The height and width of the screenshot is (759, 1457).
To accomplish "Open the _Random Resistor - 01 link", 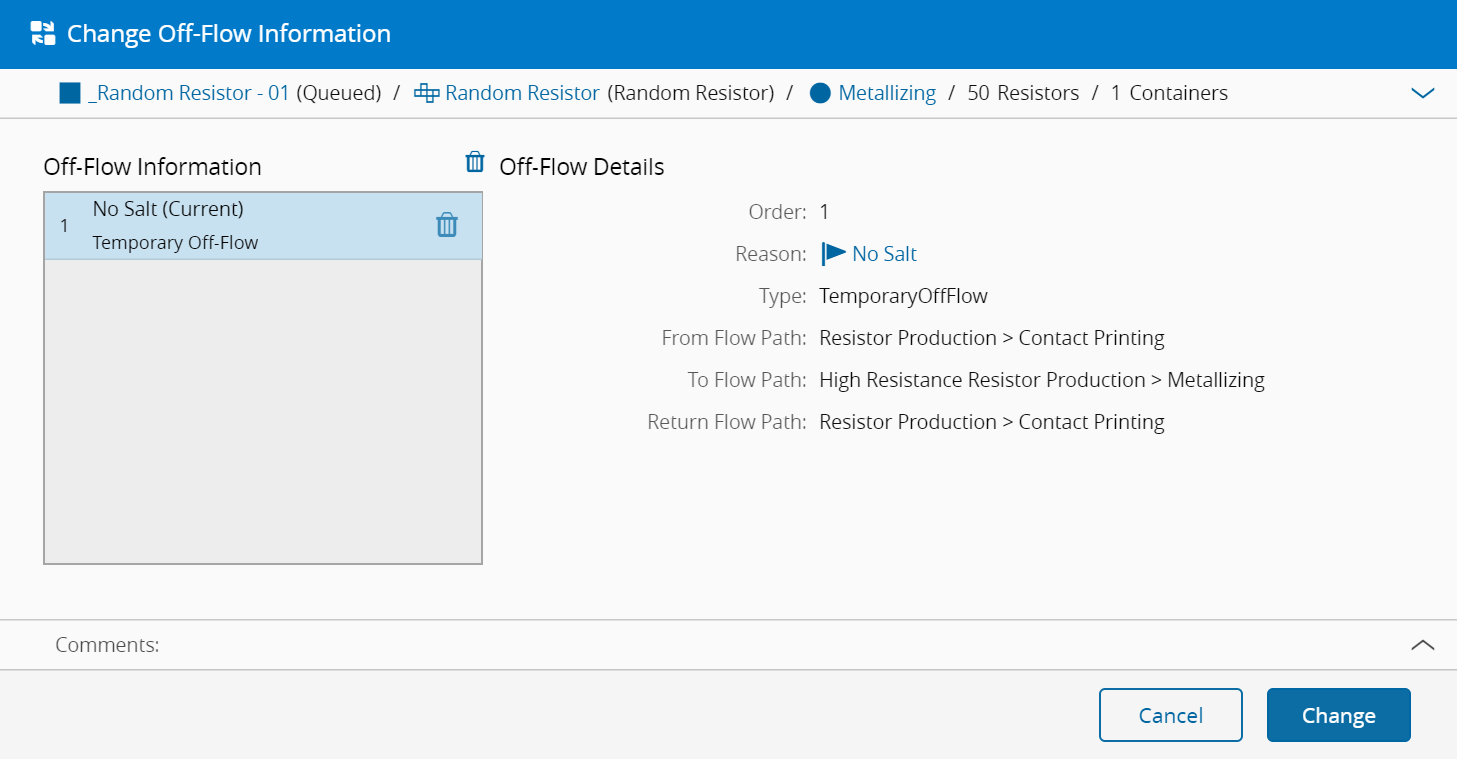I will click(188, 94).
